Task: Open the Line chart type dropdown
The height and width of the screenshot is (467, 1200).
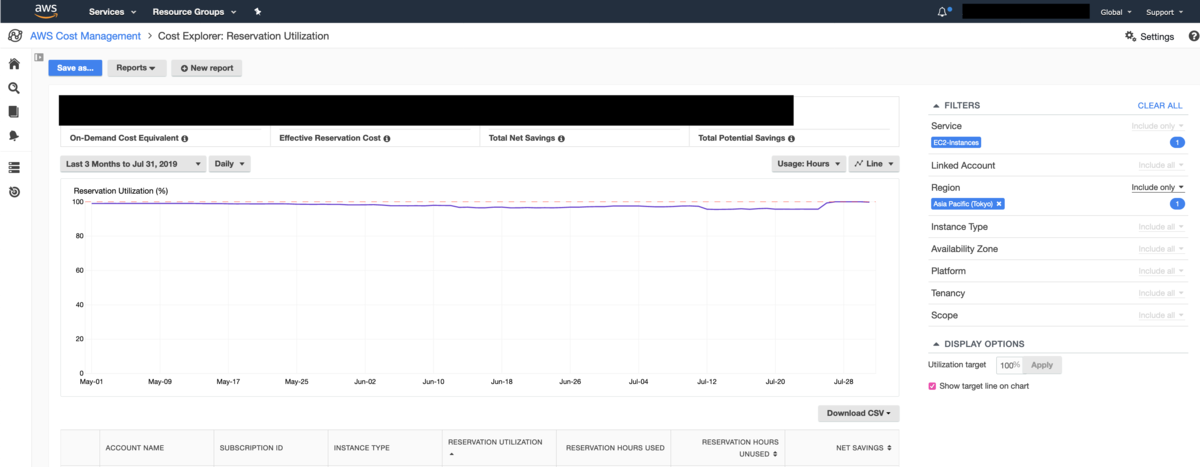Action: click(x=874, y=163)
